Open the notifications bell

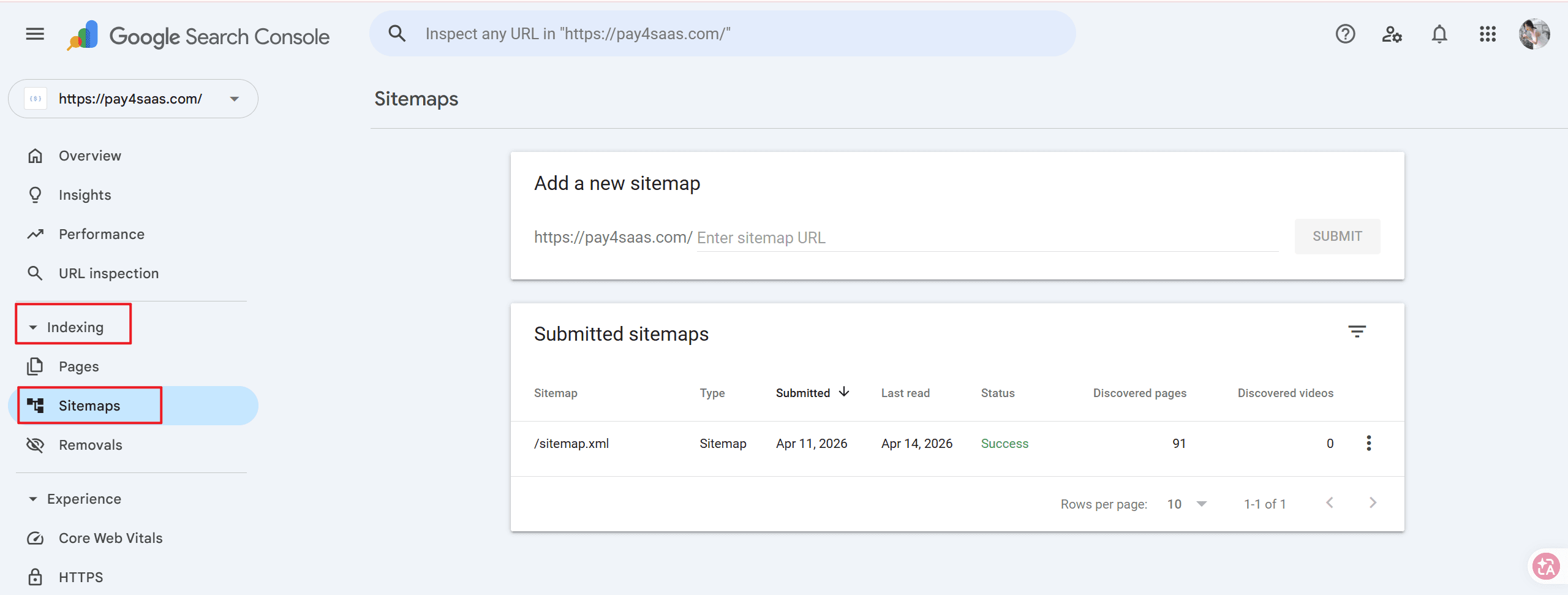1439,34
